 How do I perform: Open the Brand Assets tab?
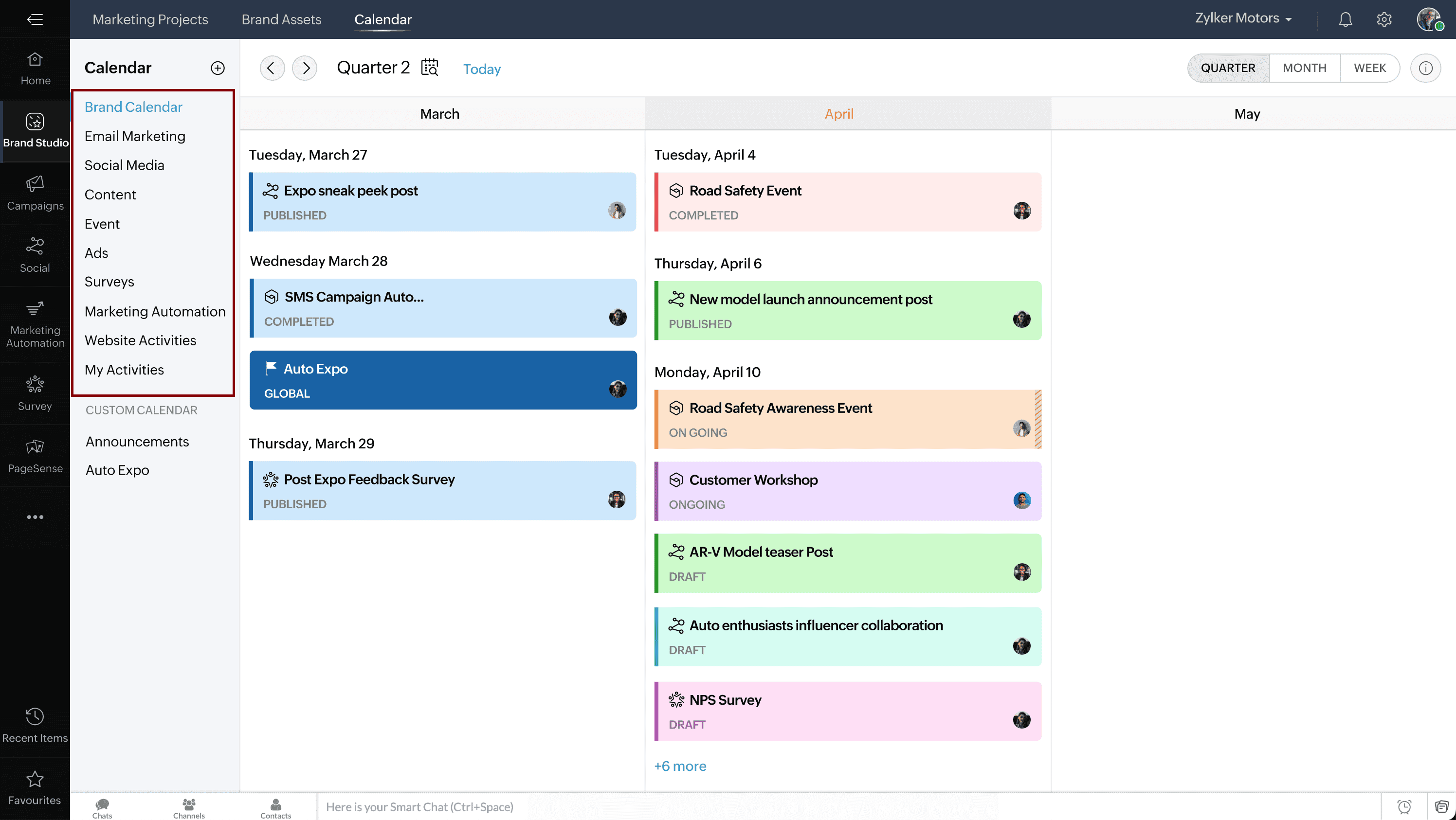[281, 19]
